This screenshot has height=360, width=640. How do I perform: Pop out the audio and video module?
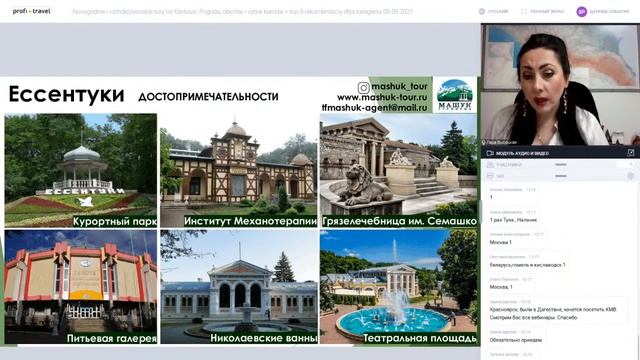click(631, 153)
